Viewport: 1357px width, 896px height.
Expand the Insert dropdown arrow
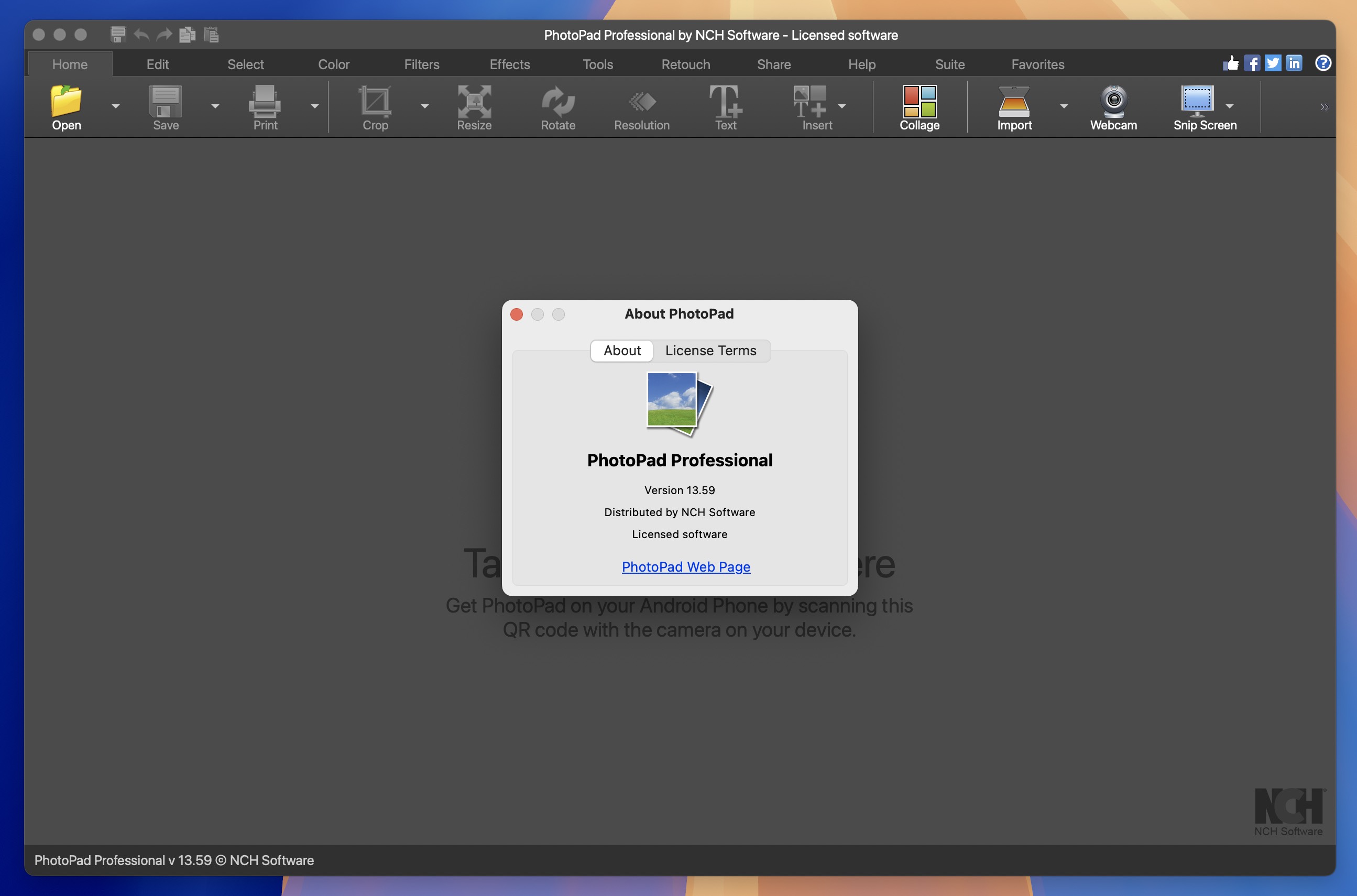point(841,106)
